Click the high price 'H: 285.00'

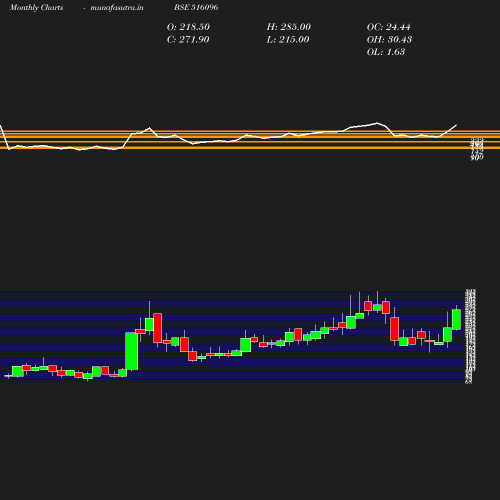coord(289,27)
